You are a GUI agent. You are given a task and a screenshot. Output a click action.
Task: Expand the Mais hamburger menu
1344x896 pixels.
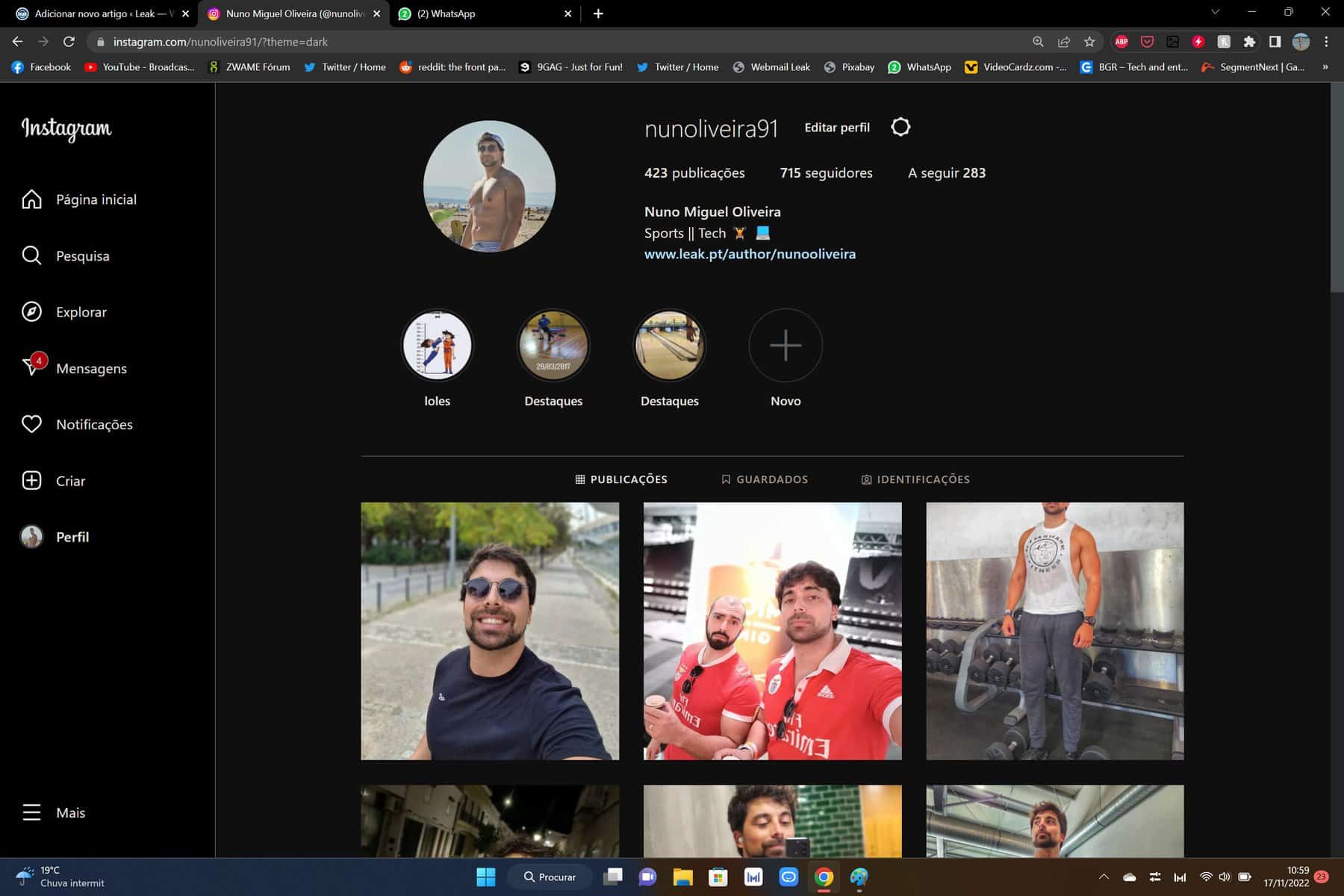pyautogui.click(x=31, y=812)
